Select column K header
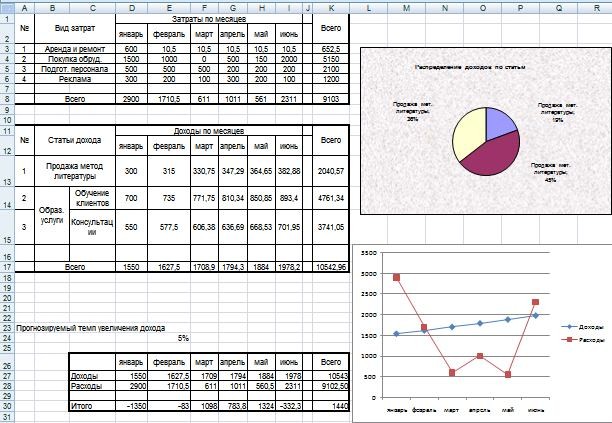Viewport: 612px width, 423px height. [331, 8]
